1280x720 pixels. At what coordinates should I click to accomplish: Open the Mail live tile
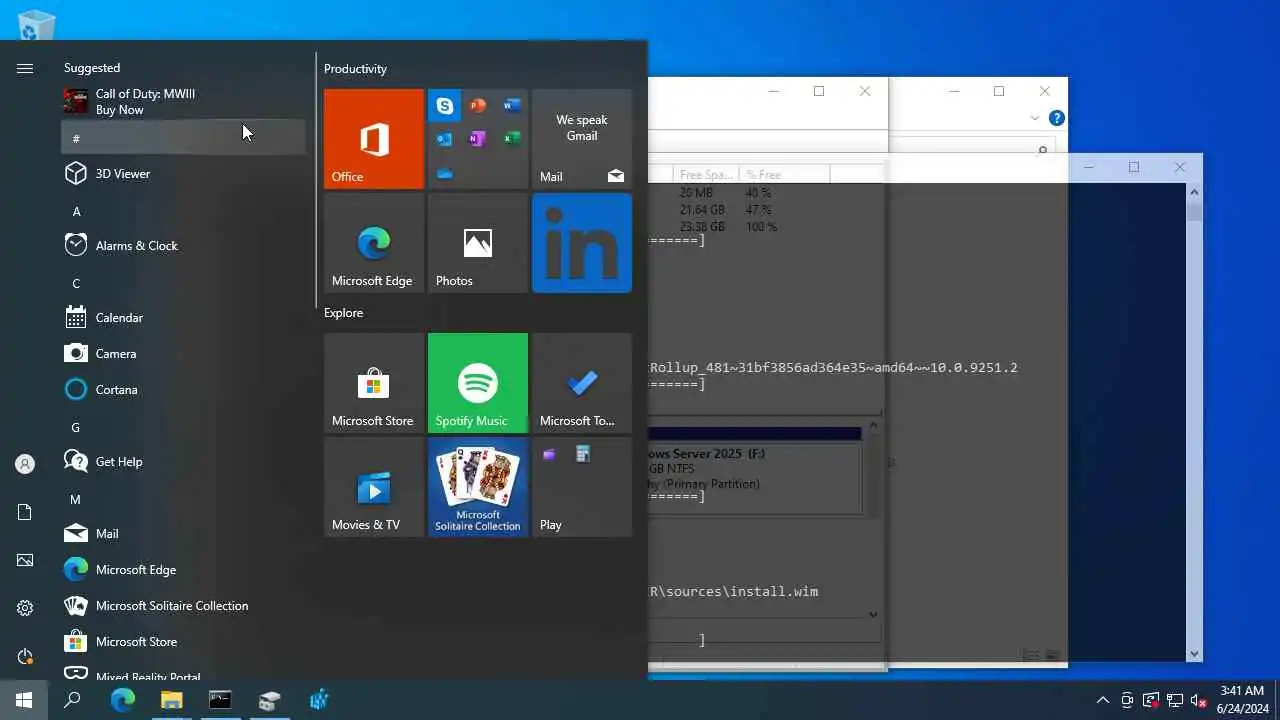582,139
